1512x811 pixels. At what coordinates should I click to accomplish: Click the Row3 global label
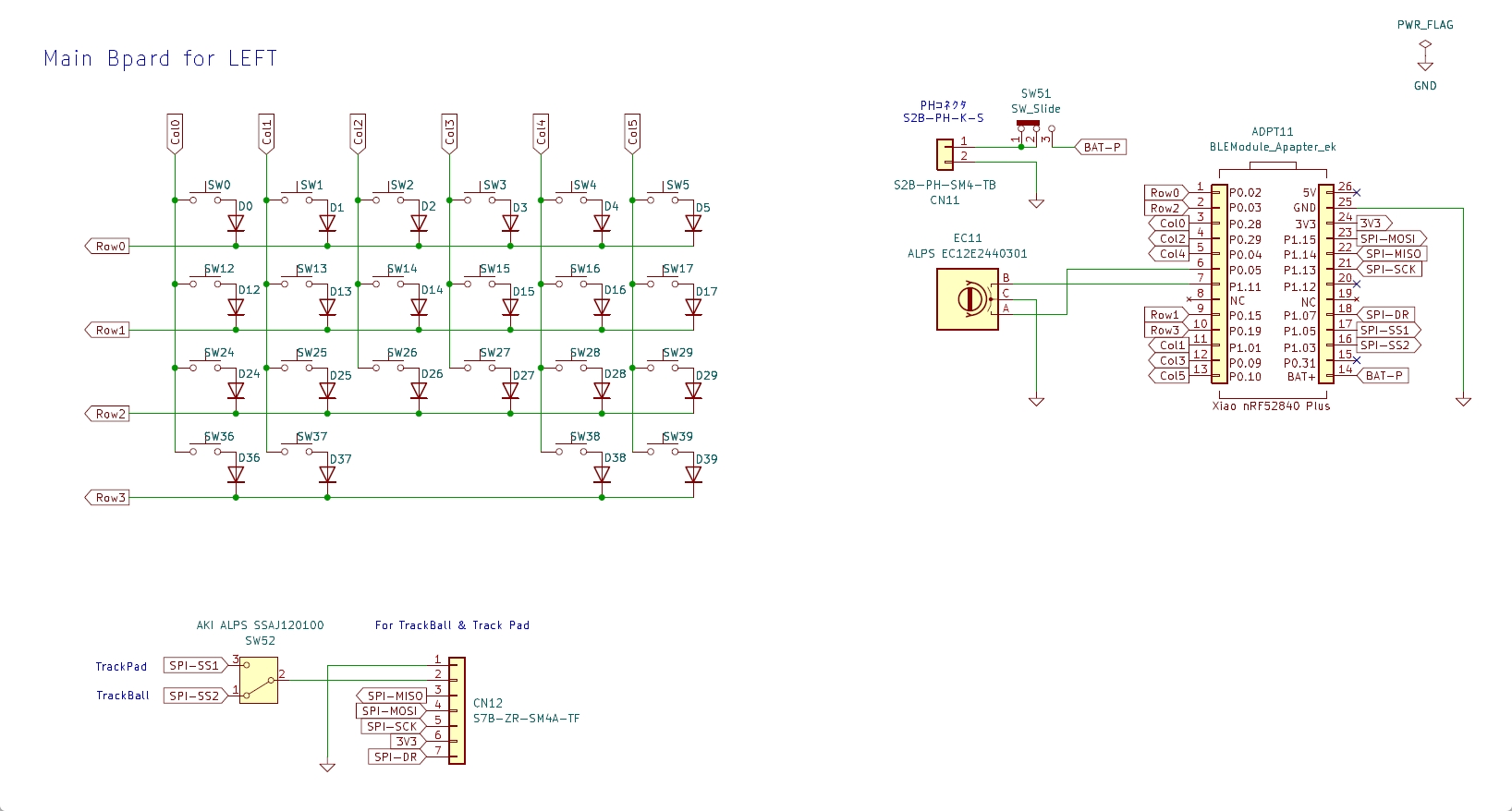click(107, 498)
